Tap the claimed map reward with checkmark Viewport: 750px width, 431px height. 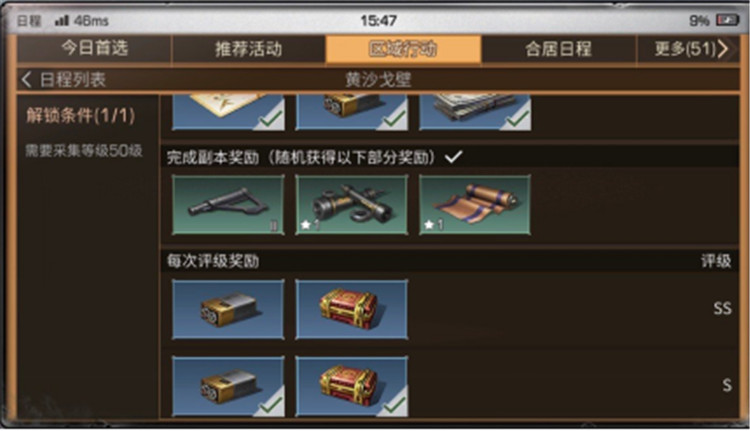coord(228,112)
